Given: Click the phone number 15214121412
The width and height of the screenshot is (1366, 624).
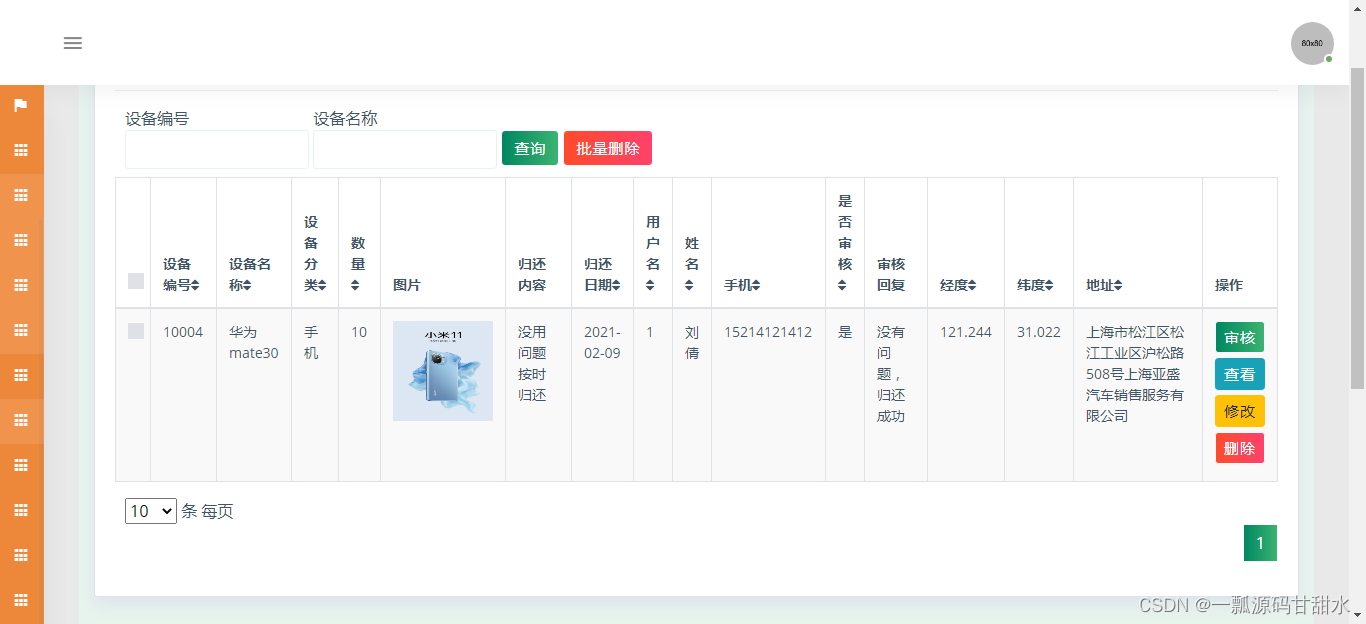Looking at the screenshot, I should [x=768, y=332].
